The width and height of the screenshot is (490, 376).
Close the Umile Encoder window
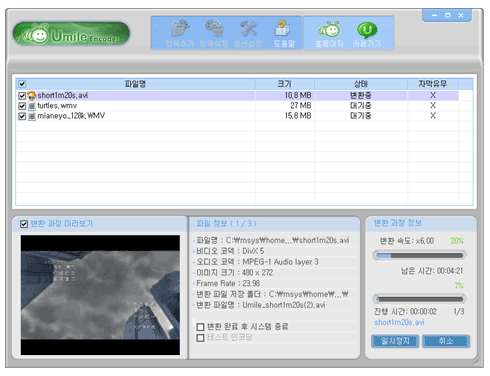[461, 15]
